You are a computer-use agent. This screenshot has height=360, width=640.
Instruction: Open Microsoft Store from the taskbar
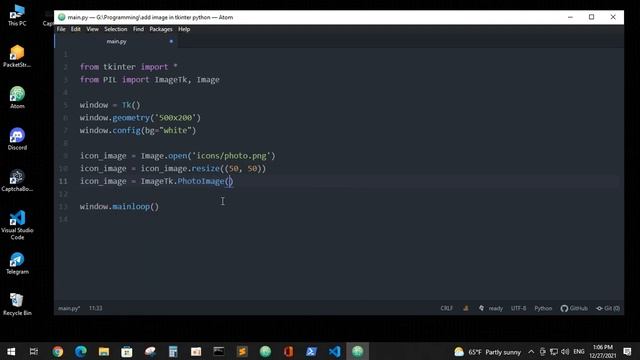click(127, 351)
